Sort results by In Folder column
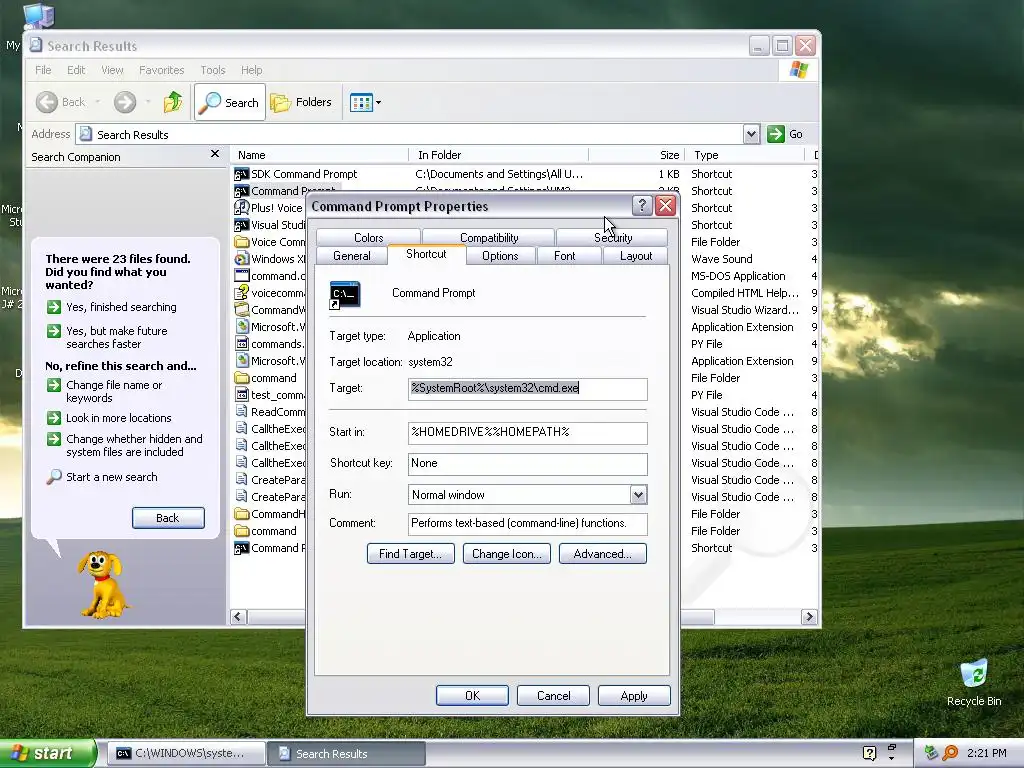 pyautogui.click(x=498, y=155)
